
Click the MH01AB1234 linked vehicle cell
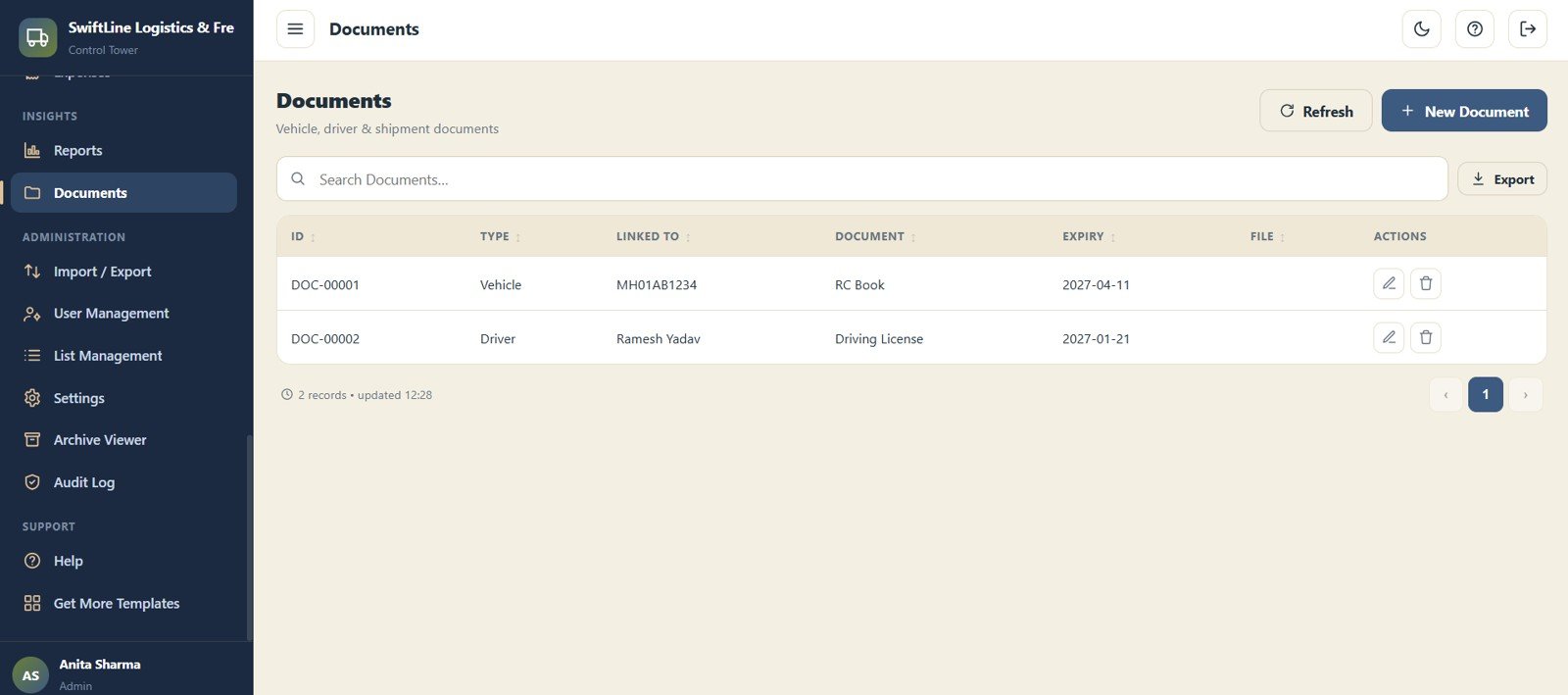point(657,284)
